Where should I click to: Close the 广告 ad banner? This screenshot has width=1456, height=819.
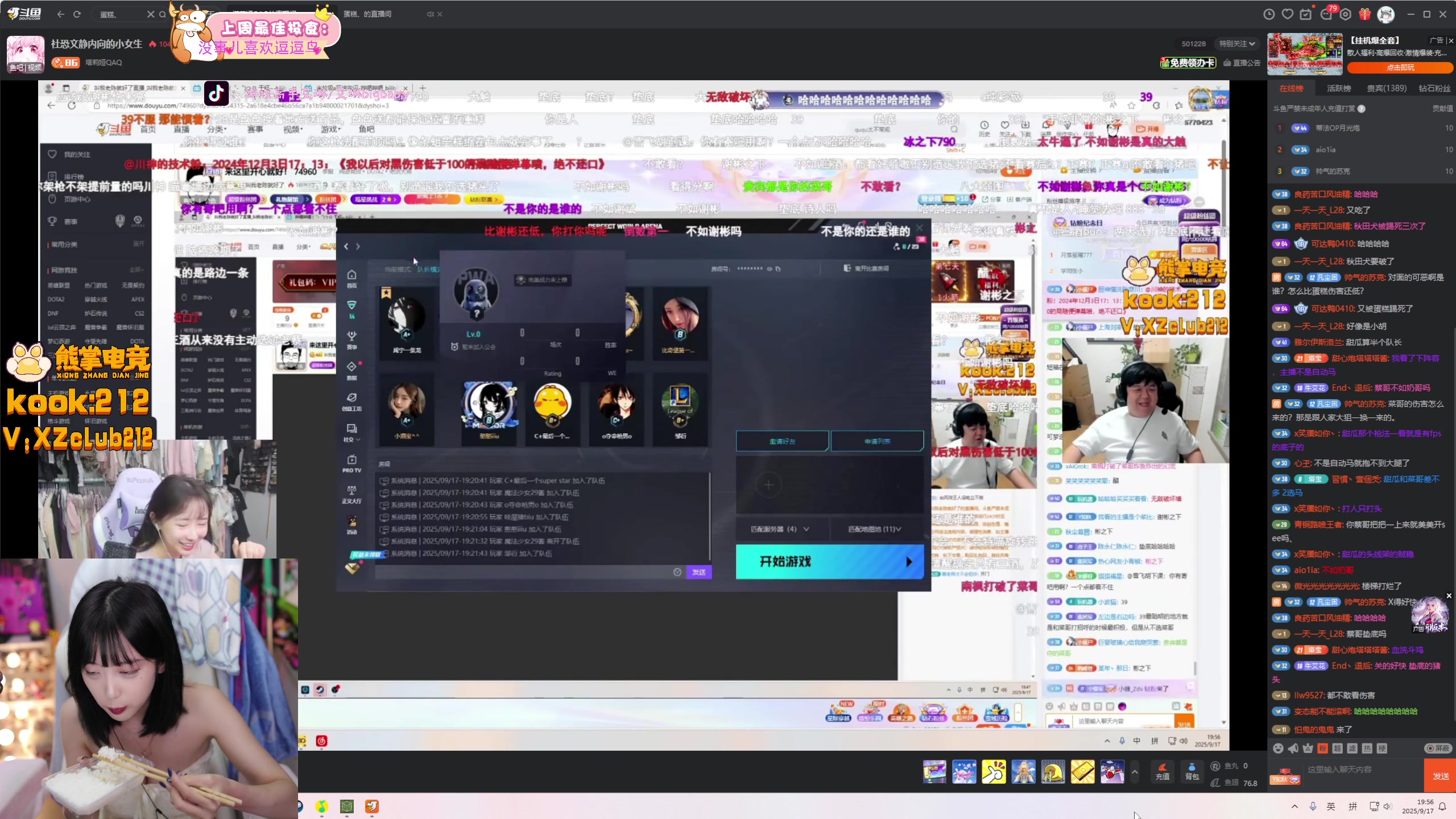coord(1451,40)
